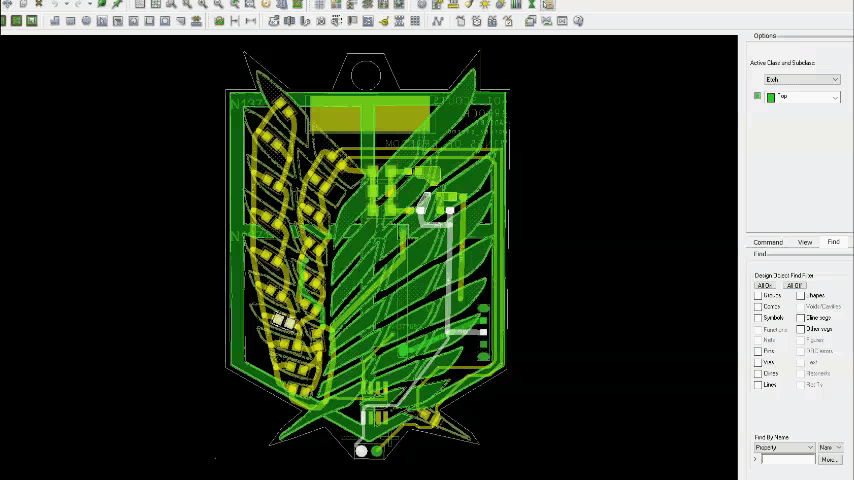Check the Lines checkbox
The image size is (854, 480).
click(x=758, y=385)
